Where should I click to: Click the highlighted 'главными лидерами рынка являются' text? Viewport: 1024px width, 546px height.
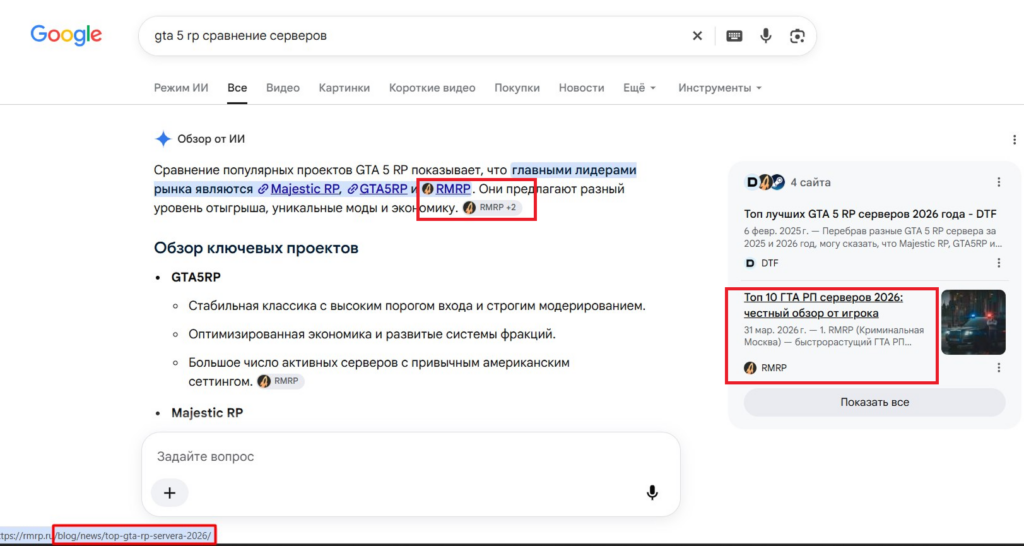pyautogui.click(x=395, y=180)
